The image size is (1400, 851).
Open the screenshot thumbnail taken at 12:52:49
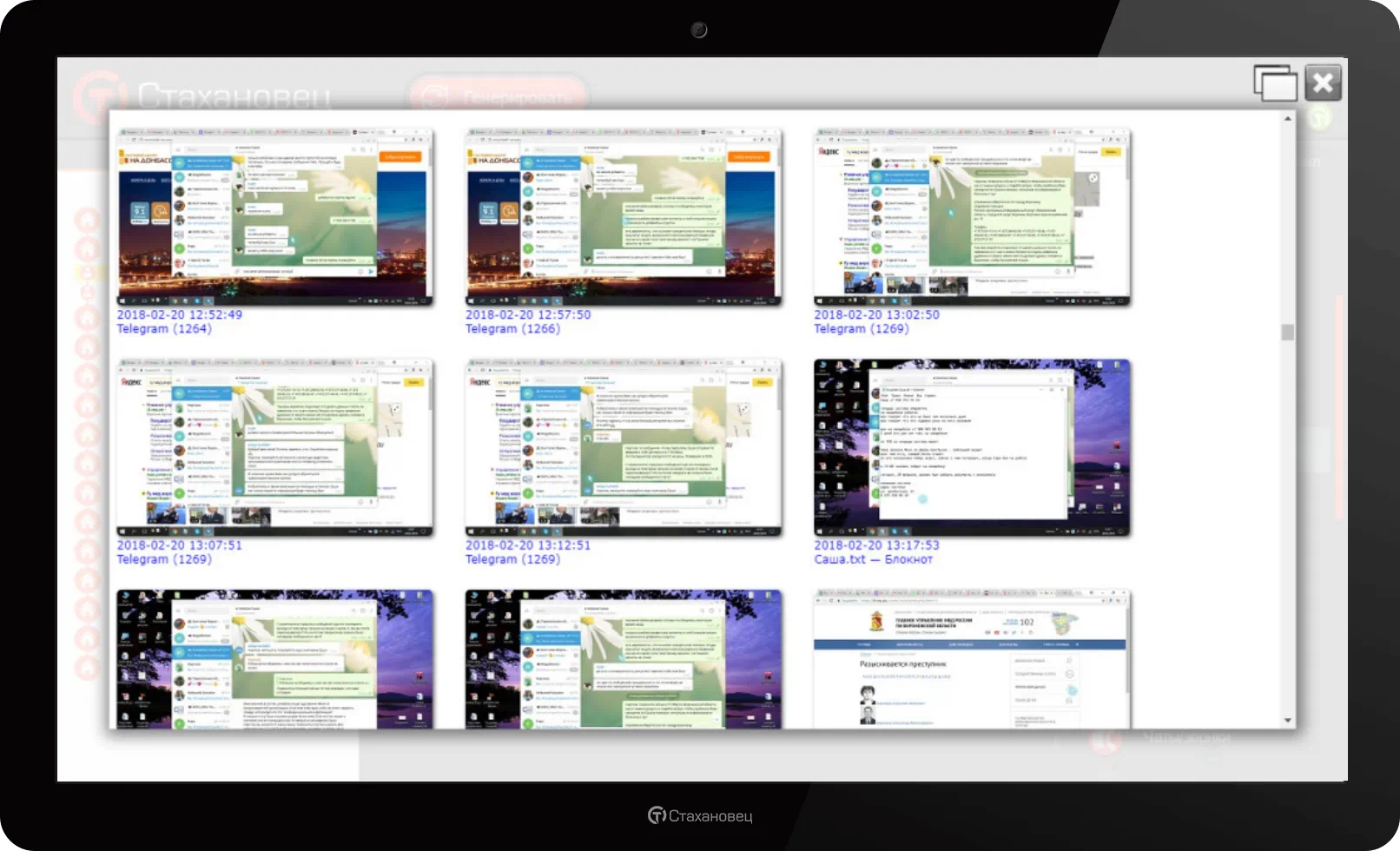275,217
